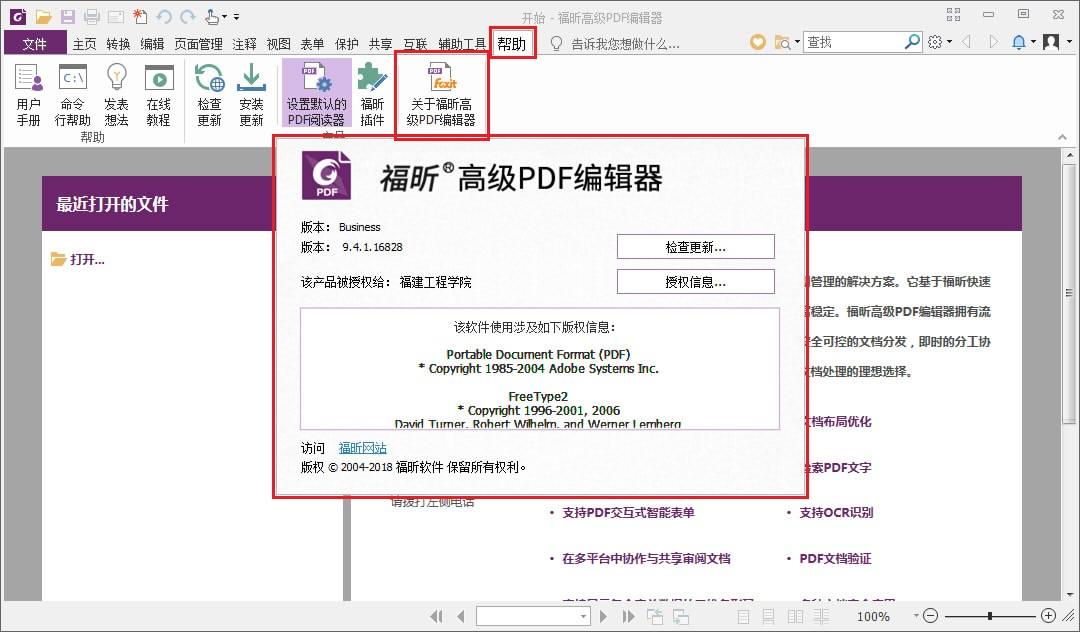The height and width of the screenshot is (632, 1080).
Task: Click the Undo arrow in quick toolbar
Action: coord(164,16)
